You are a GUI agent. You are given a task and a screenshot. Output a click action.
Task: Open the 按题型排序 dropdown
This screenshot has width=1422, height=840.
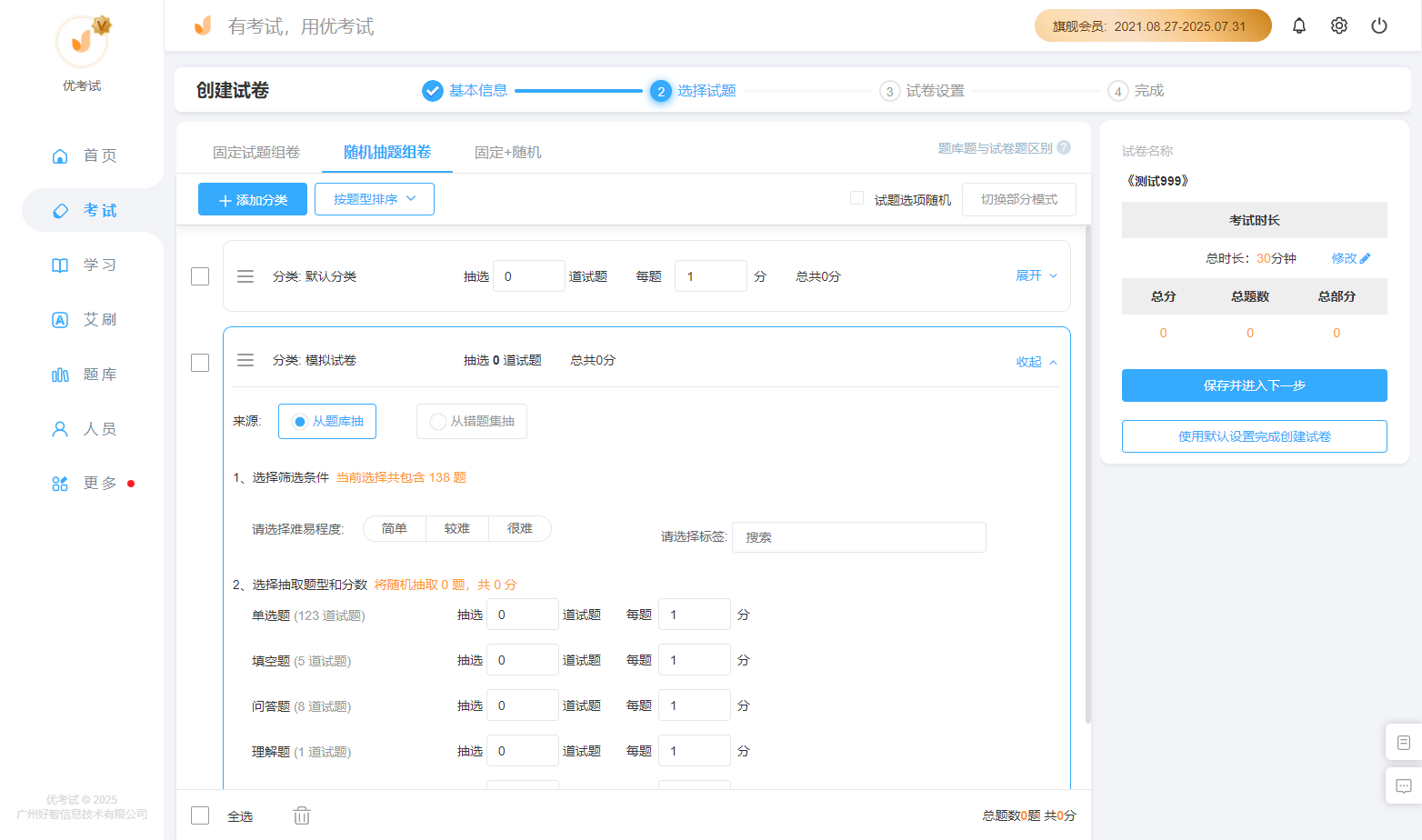[375, 199]
